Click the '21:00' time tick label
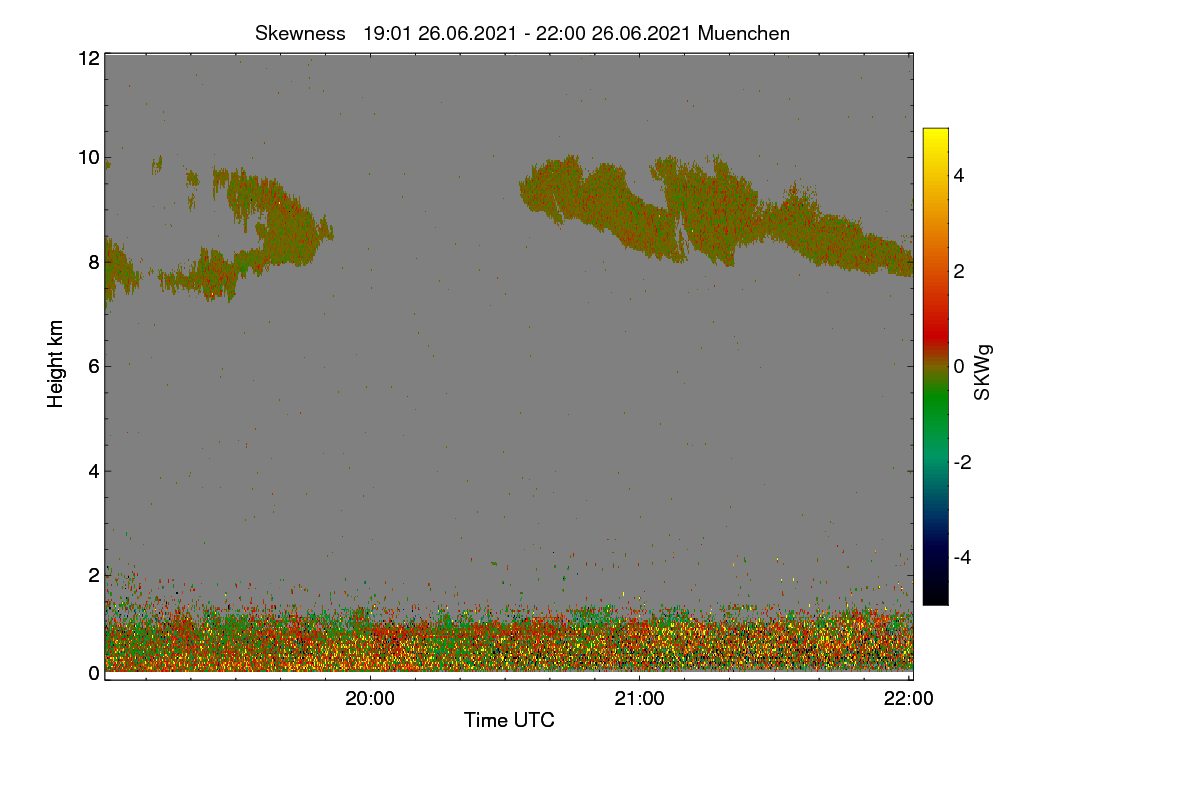1200x800 pixels. click(639, 699)
